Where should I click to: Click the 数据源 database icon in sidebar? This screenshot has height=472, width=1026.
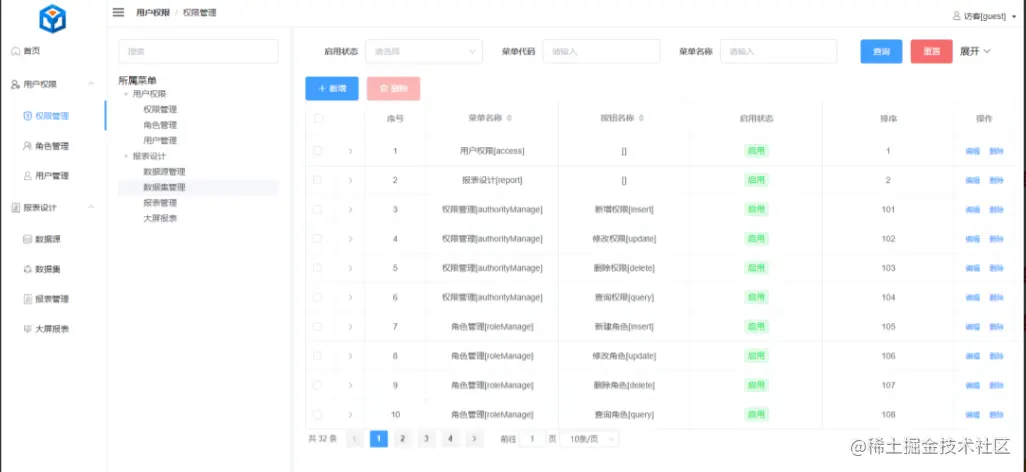point(27,239)
